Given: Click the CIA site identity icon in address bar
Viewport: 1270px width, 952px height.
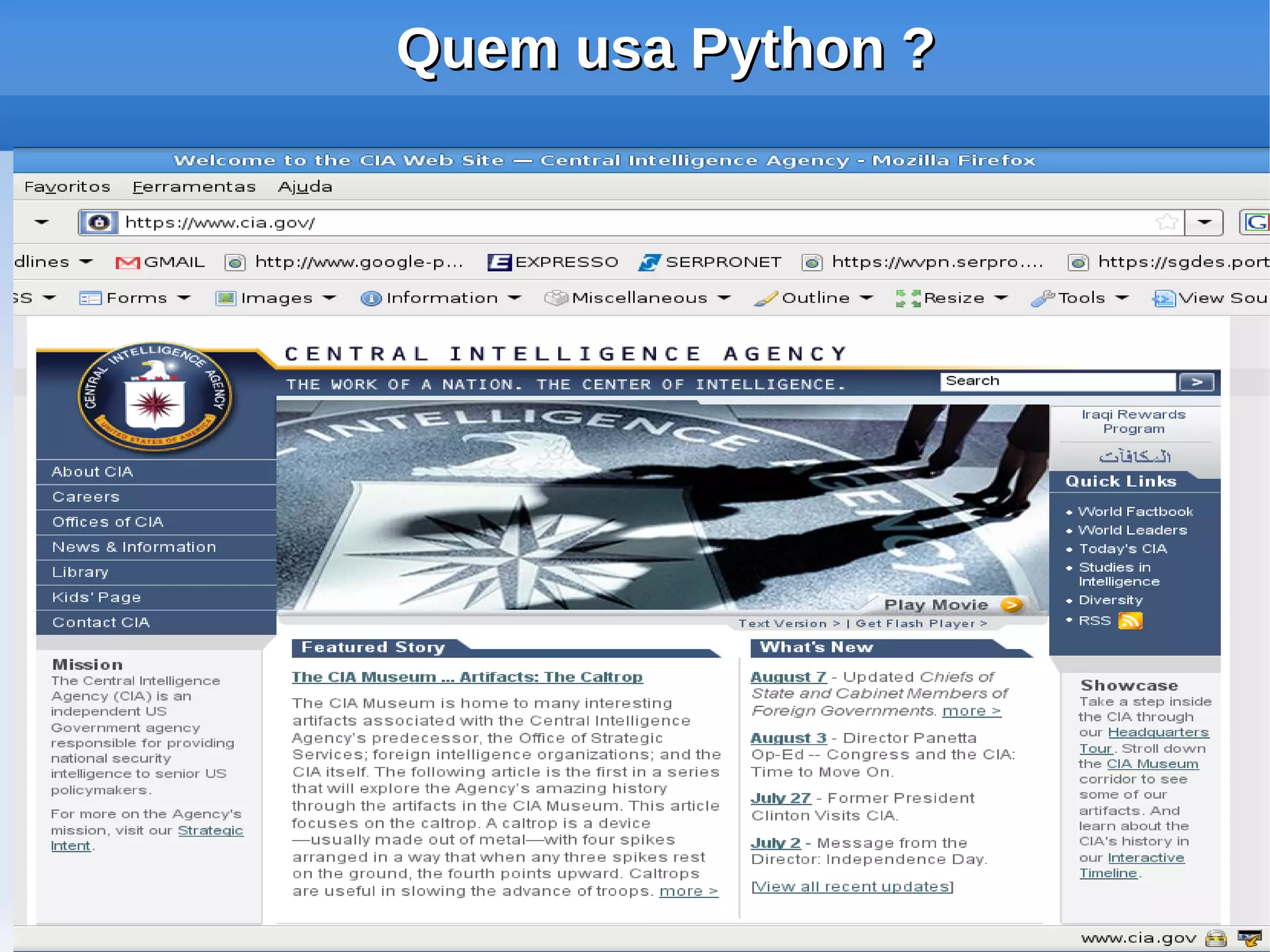Looking at the screenshot, I should tap(99, 223).
